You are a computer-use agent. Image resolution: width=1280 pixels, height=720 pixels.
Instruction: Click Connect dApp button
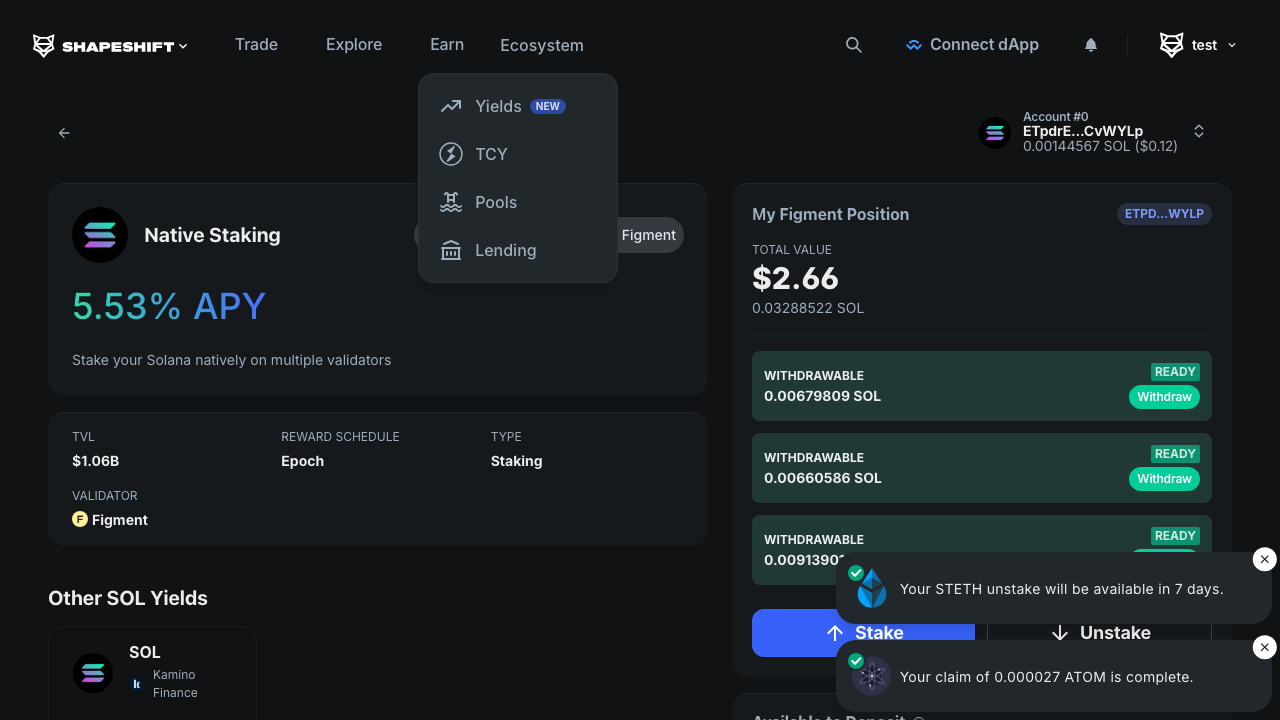pyautogui.click(x=972, y=45)
